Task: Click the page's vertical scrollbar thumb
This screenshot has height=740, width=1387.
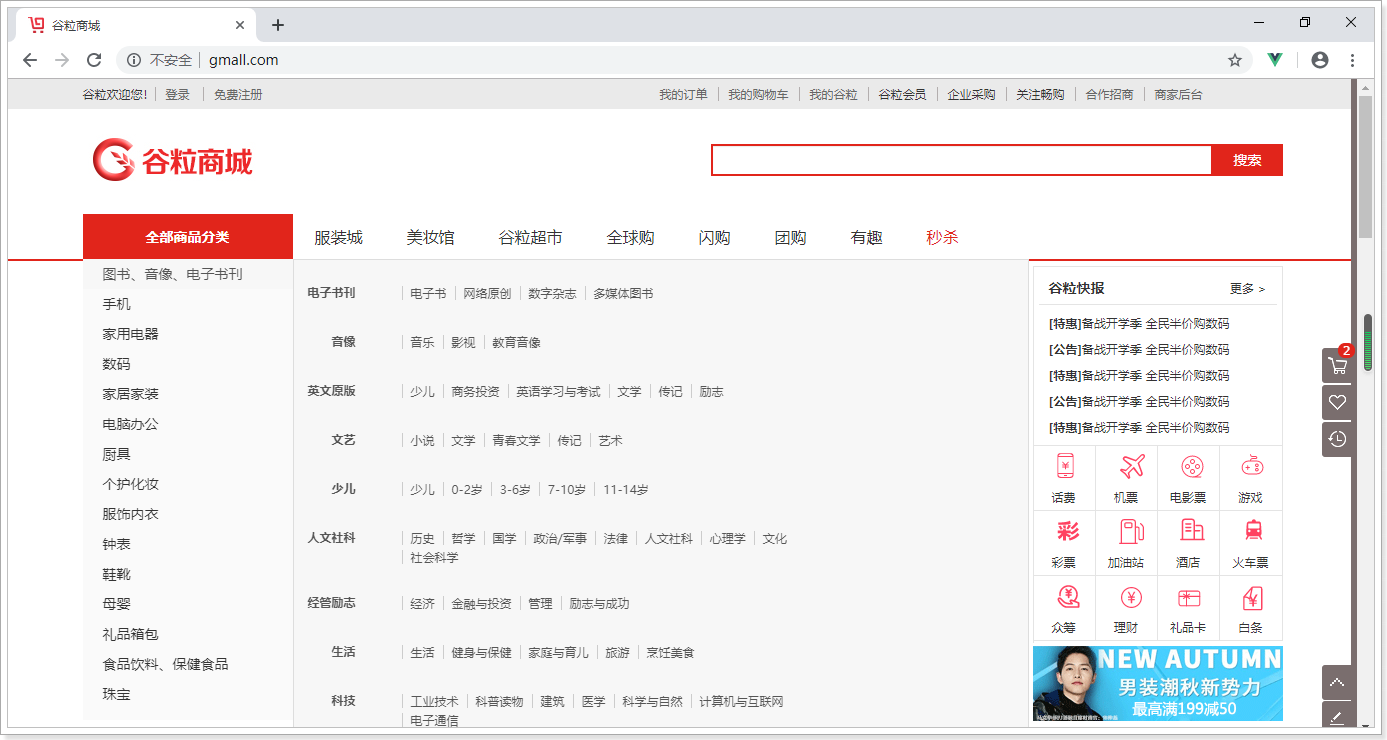Action: [1365, 165]
